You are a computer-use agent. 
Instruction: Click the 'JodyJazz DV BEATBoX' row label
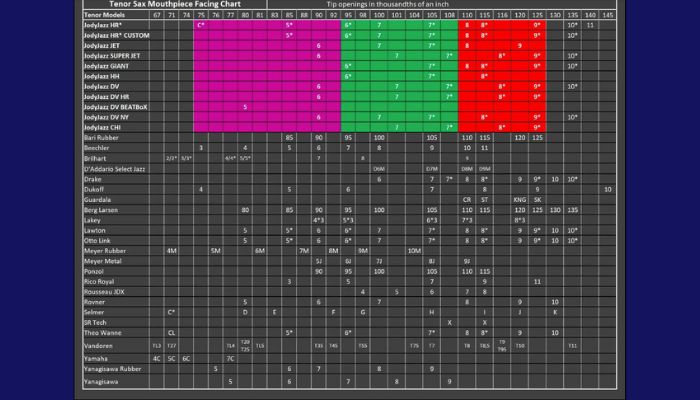(x=116, y=107)
